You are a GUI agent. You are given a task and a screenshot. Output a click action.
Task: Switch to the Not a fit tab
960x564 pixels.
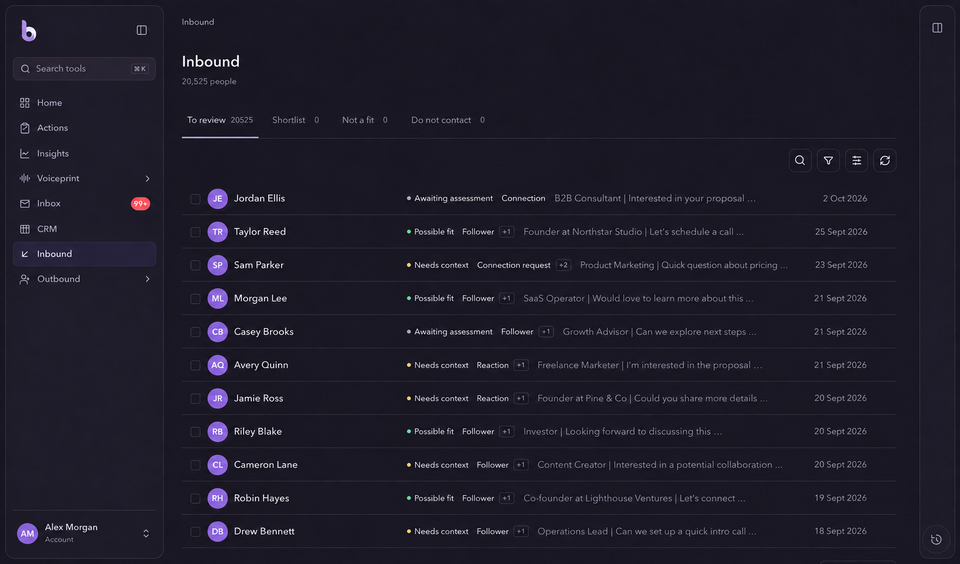click(364, 121)
